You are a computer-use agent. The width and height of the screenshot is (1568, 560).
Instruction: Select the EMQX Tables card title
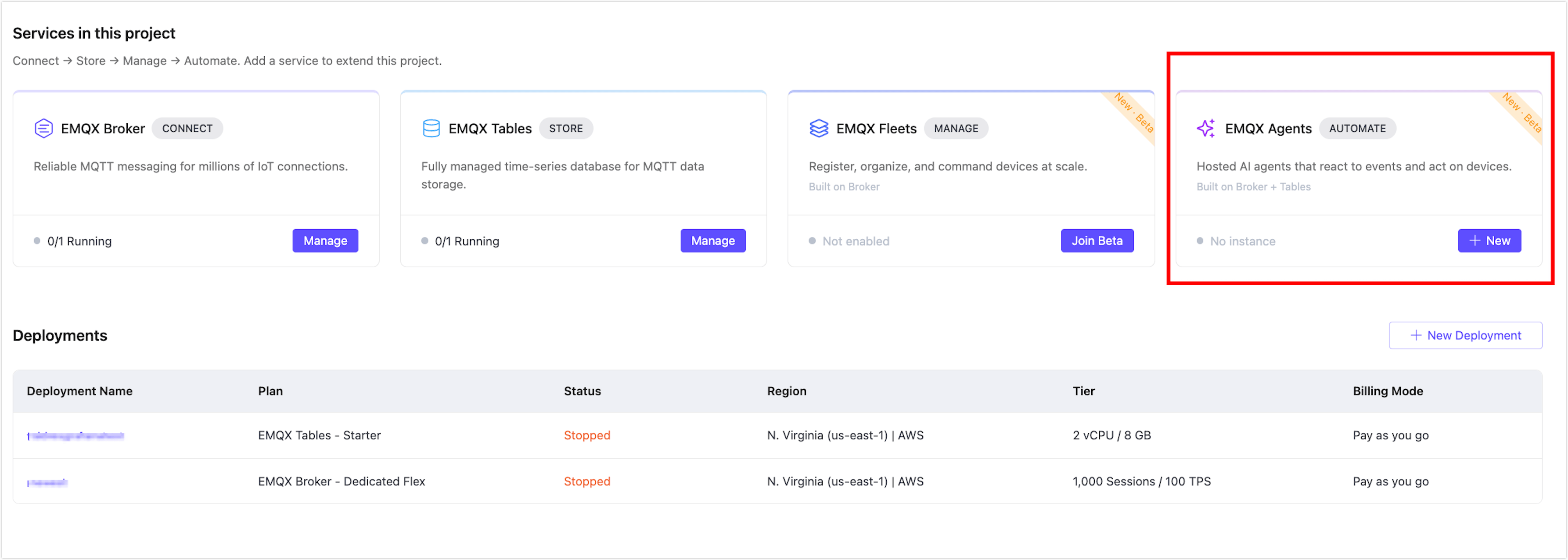[490, 129]
